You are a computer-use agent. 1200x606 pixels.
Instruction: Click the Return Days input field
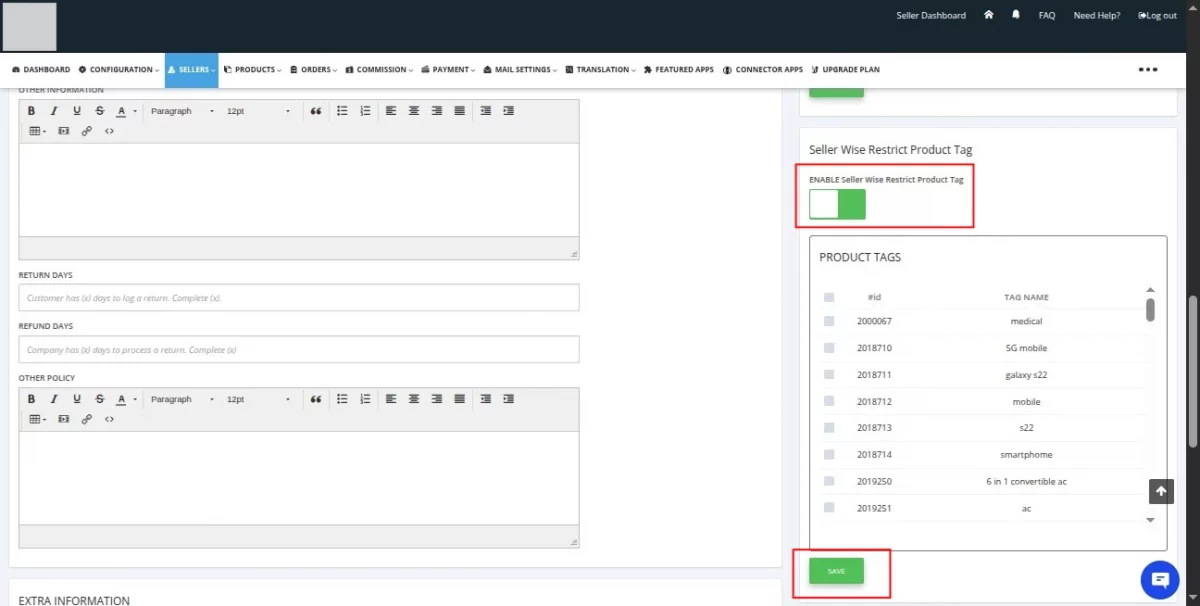299,298
